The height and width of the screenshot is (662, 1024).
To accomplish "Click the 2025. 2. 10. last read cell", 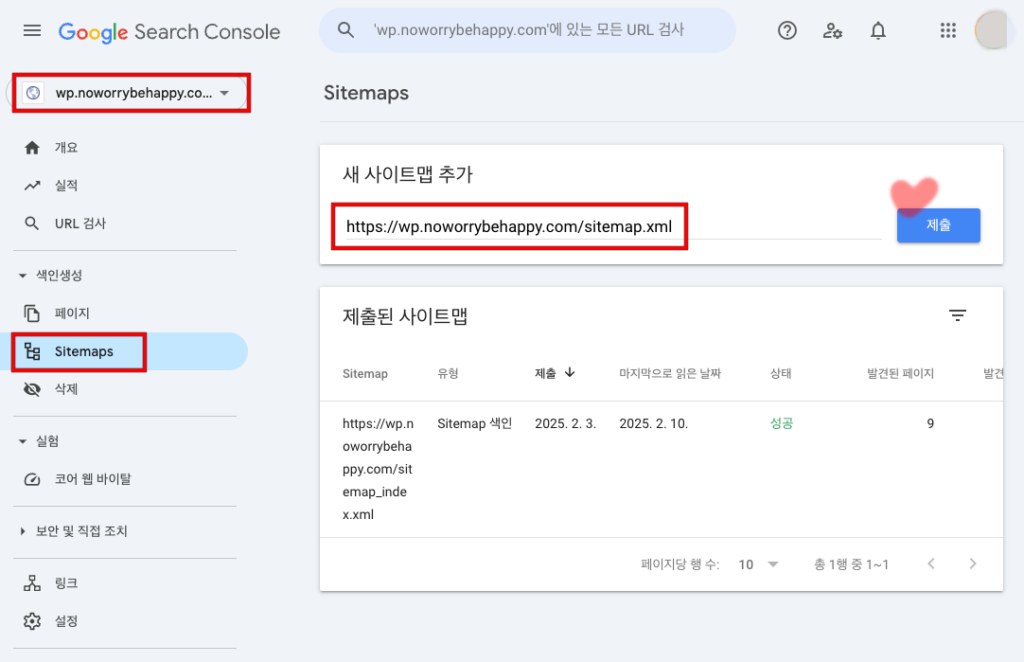I will point(654,424).
